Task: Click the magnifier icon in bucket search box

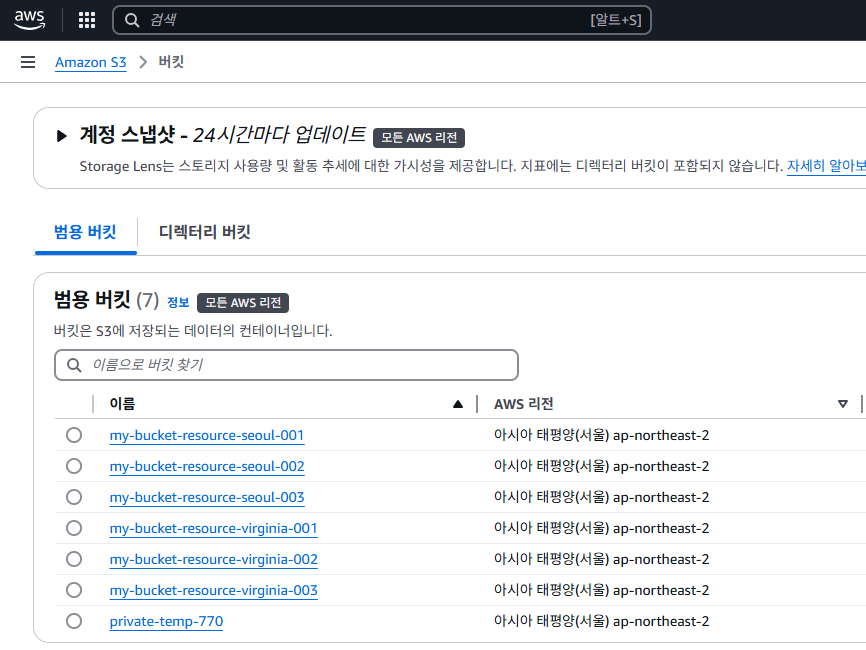Action: (x=74, y=365)
